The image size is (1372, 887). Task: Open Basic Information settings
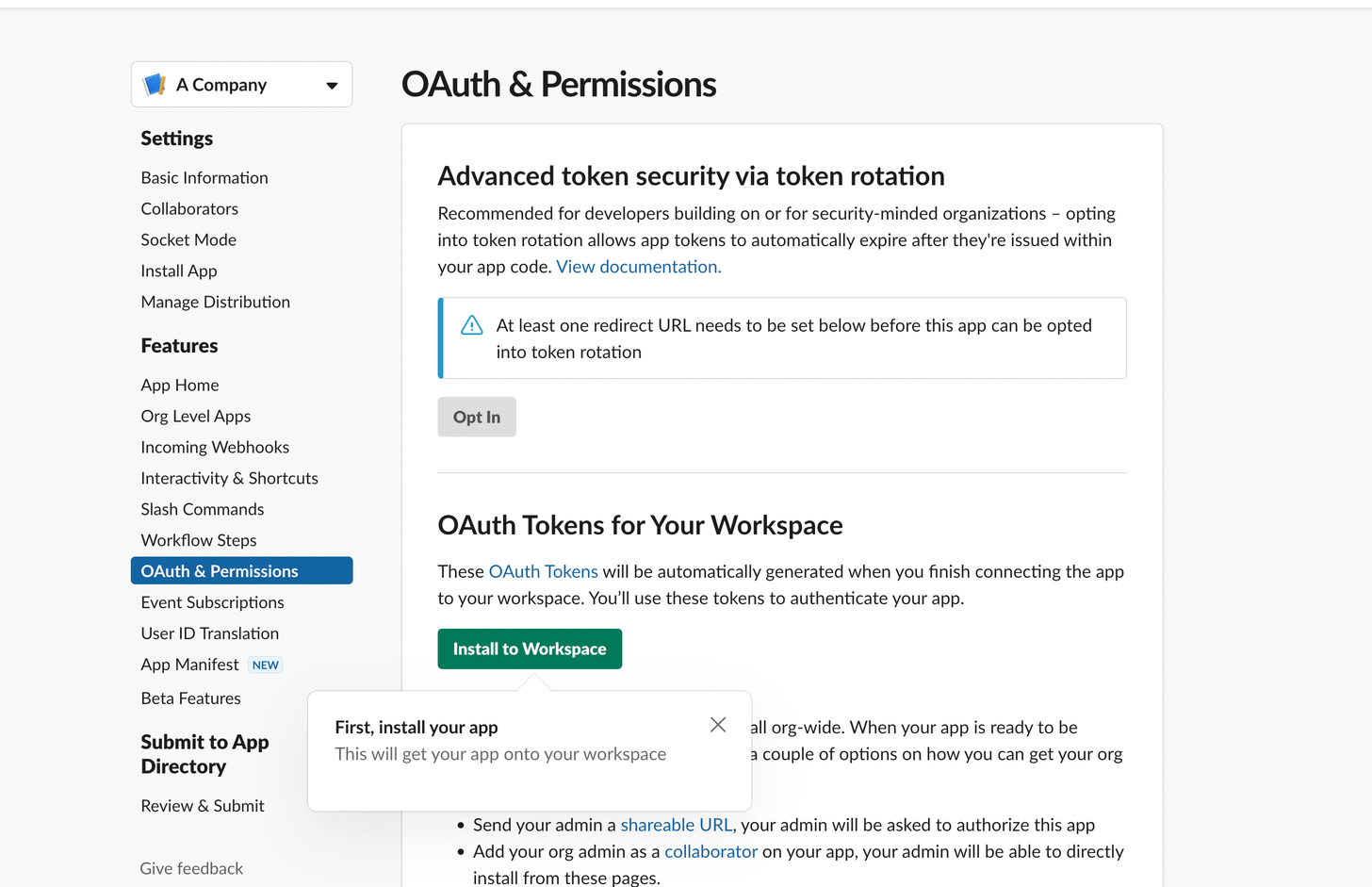pyautogui.click(x=204, y=177)
